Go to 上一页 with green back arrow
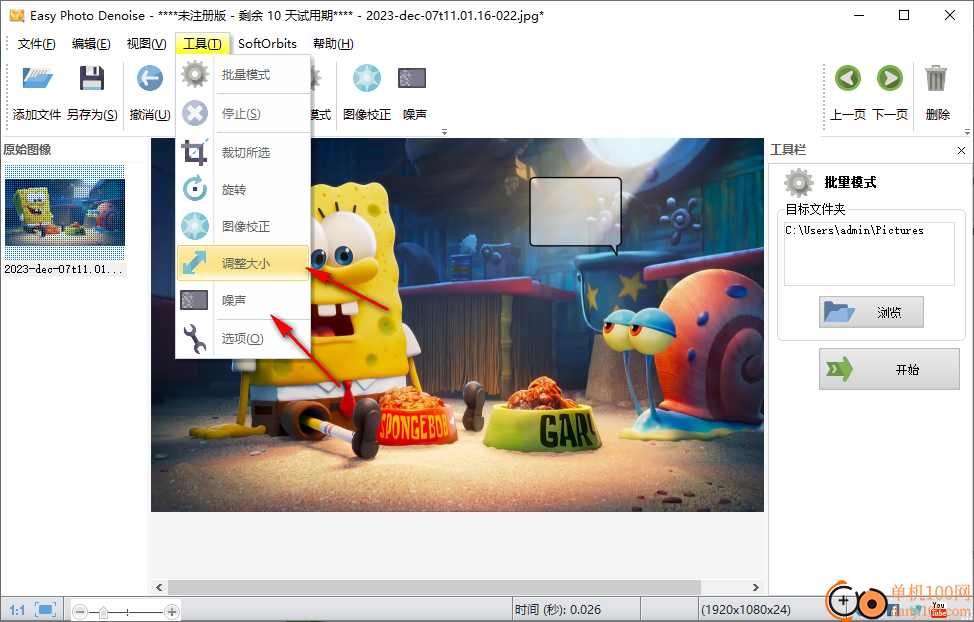Image resolution: width=974 pixels, height=622 pixels. coord(848,78)
